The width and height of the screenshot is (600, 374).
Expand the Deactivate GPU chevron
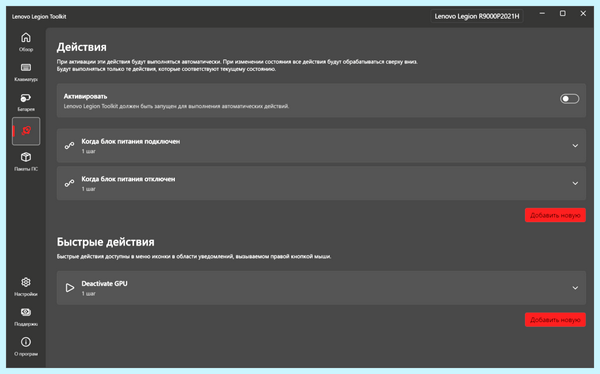tap(575, 288)
